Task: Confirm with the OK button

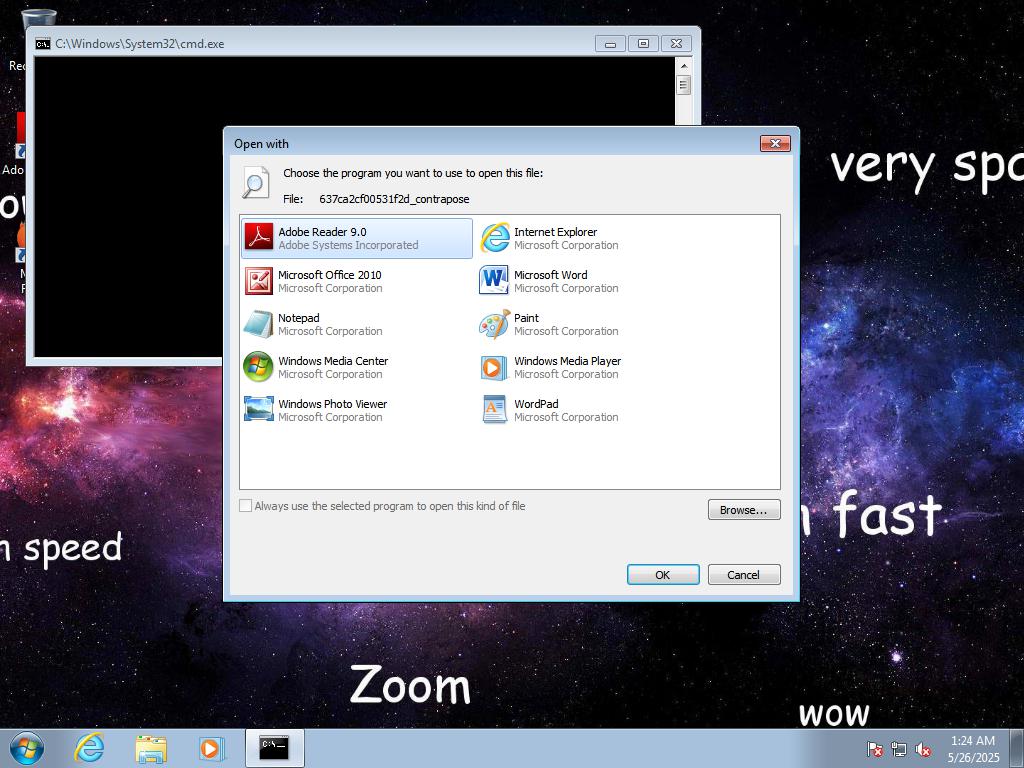Action: [663, 575]
